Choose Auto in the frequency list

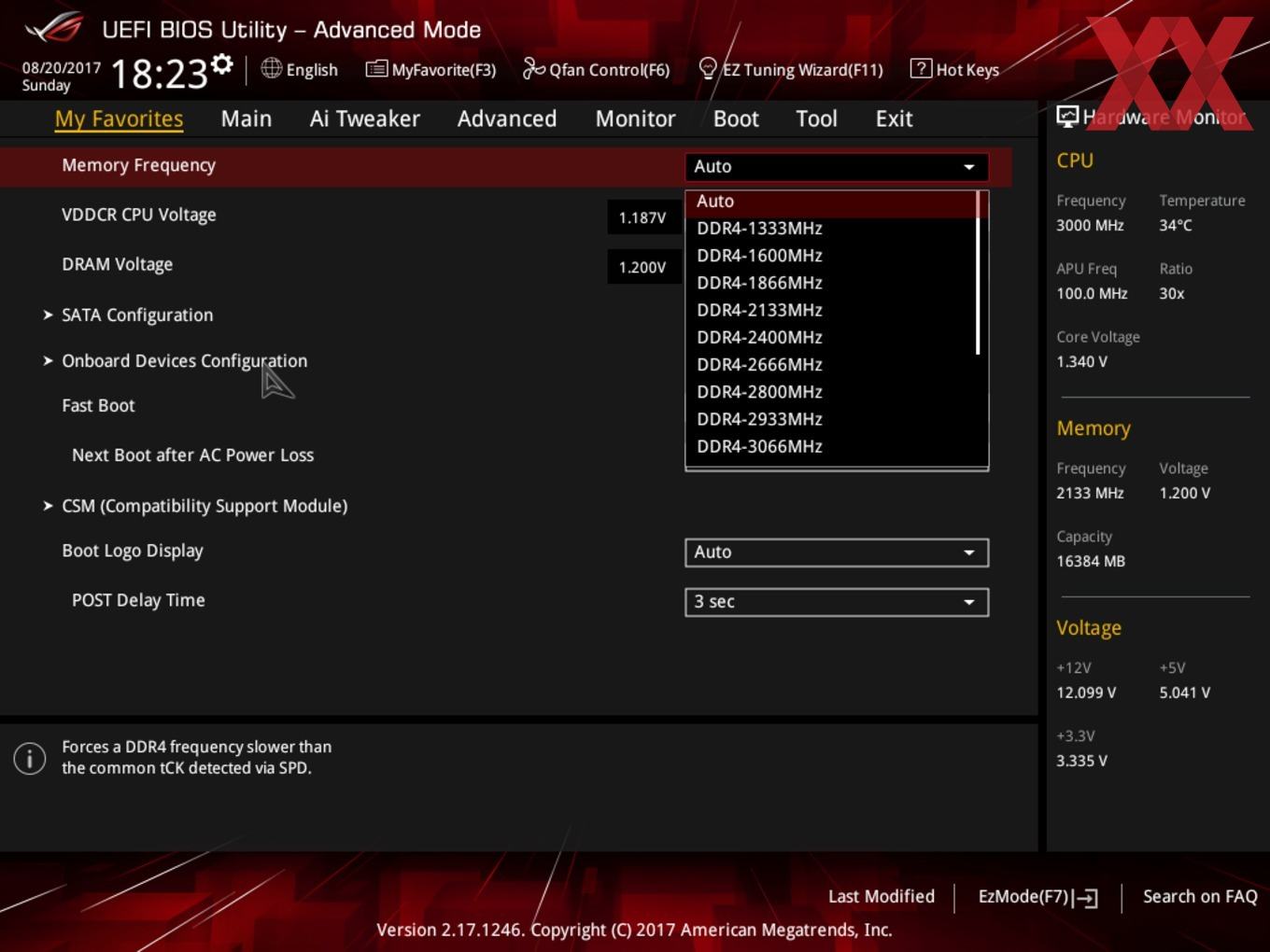point(830,202)
